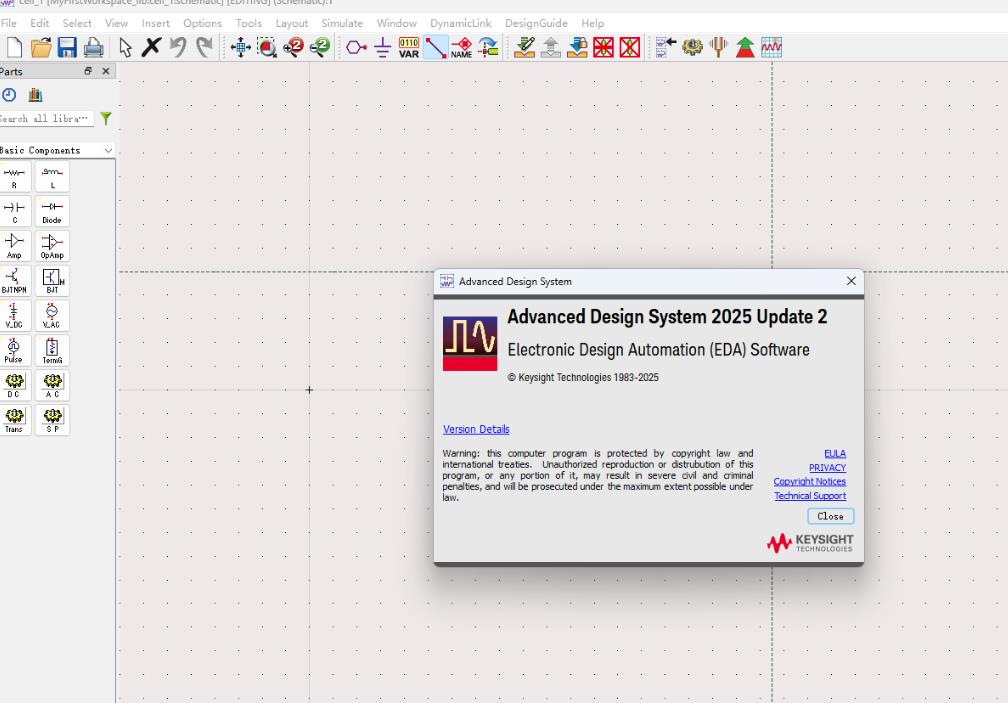Insert a VAR variable equation component
Screen dimensions: 1008x703
(410, 46)
